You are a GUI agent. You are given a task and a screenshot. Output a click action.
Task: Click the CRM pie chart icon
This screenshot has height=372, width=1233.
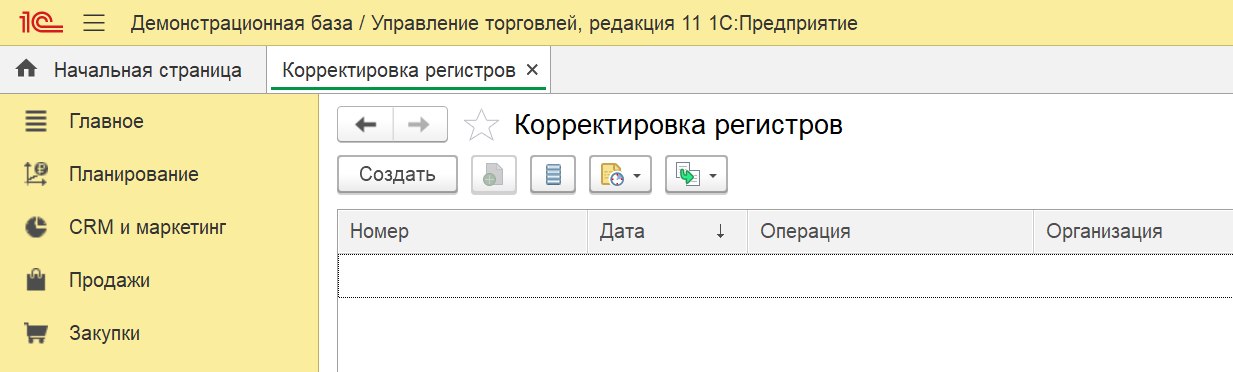point(36,228)
